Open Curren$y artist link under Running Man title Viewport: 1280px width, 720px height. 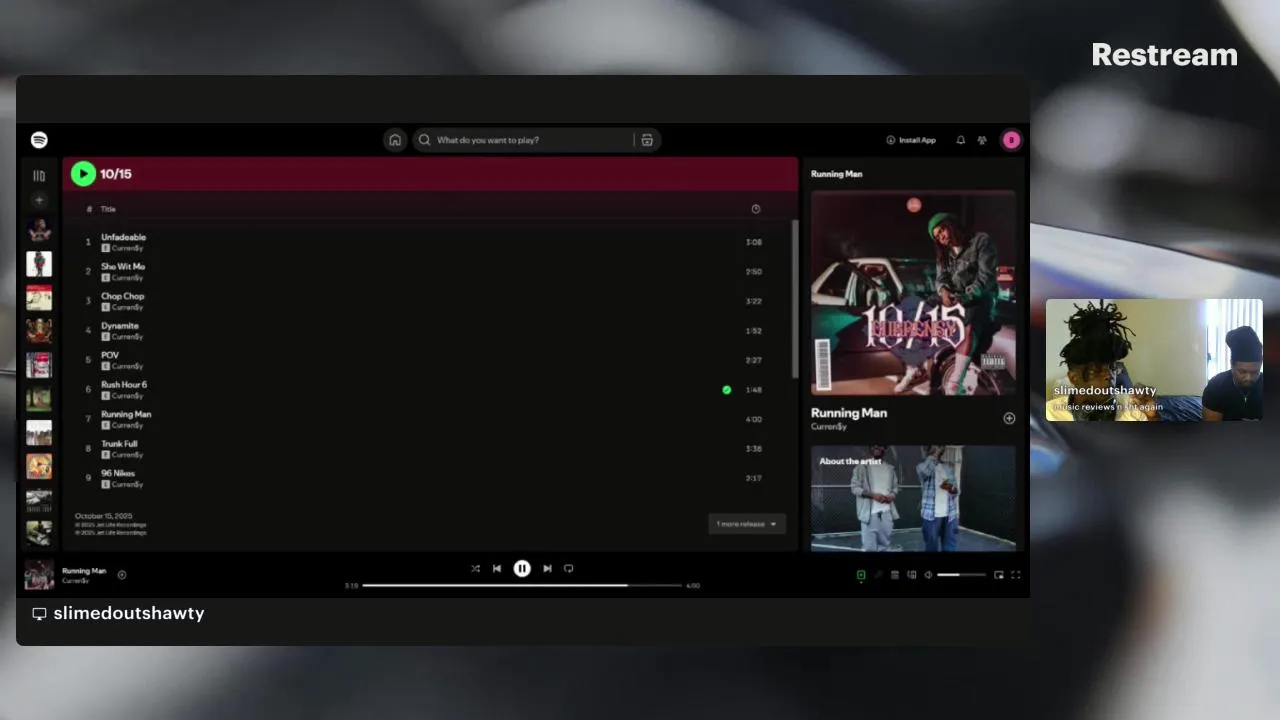point(829,427)
